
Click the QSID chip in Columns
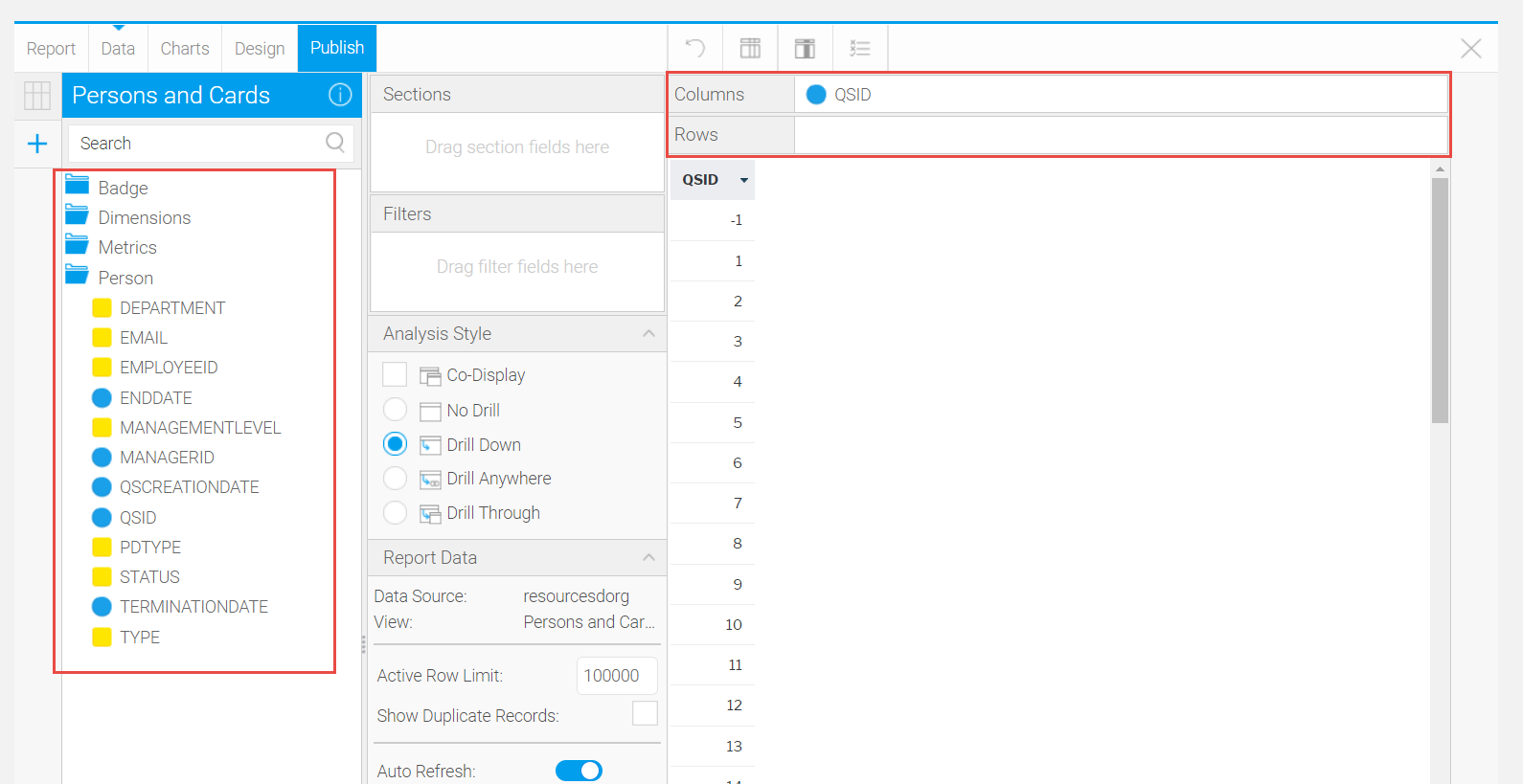[839, 94]
